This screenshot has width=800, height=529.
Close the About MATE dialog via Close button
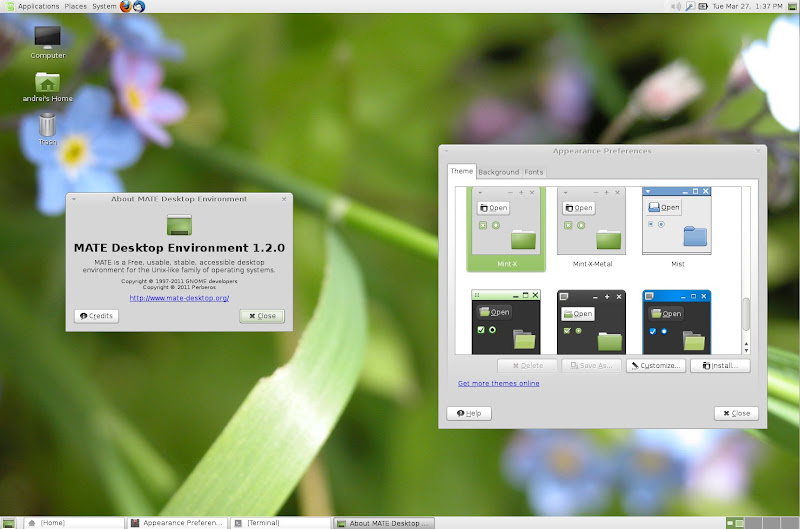tap(262, 316)
